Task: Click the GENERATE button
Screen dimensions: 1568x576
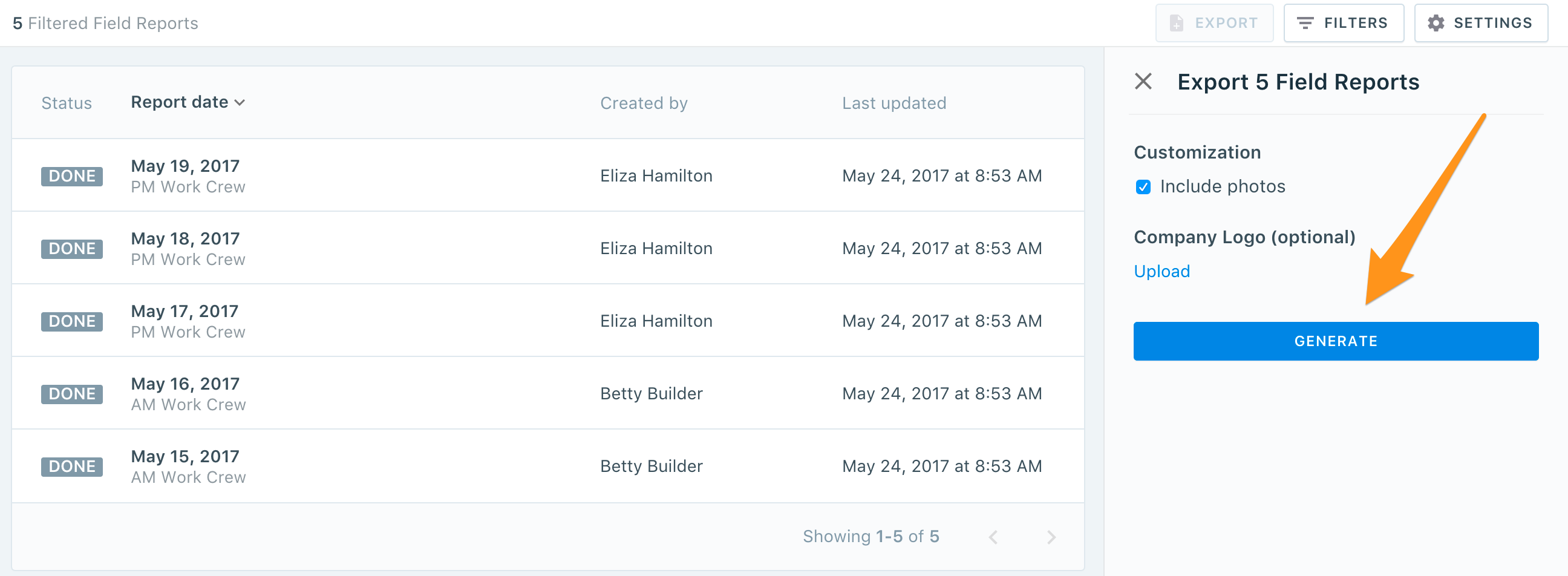Action: [x=1336, y=341]
